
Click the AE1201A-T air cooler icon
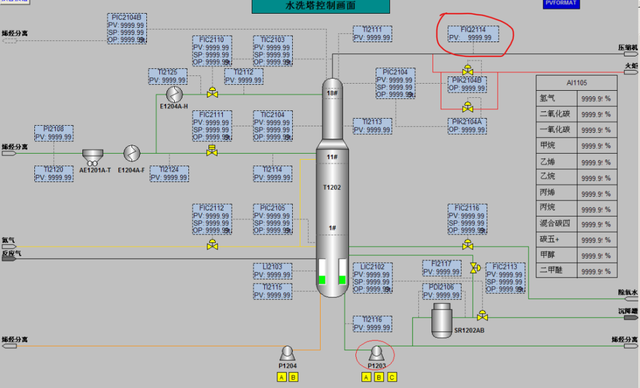point(93,157)
